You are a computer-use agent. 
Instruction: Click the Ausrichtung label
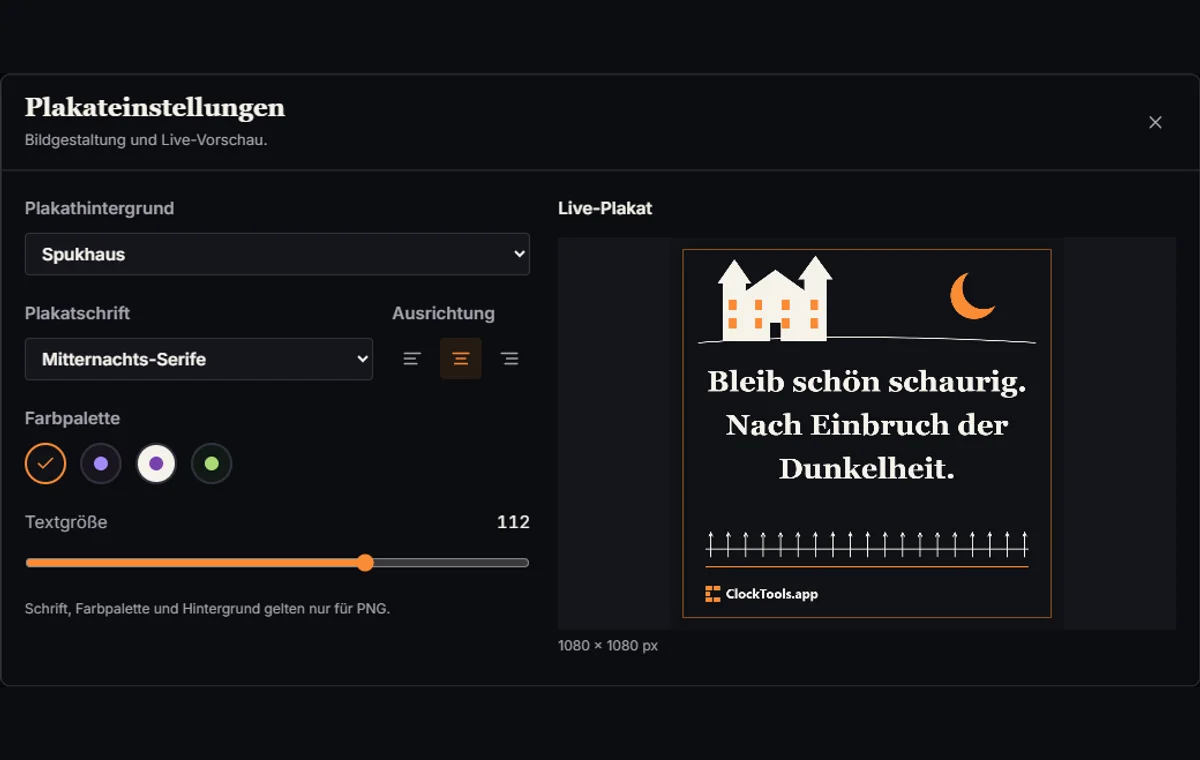tap(443, 313)
